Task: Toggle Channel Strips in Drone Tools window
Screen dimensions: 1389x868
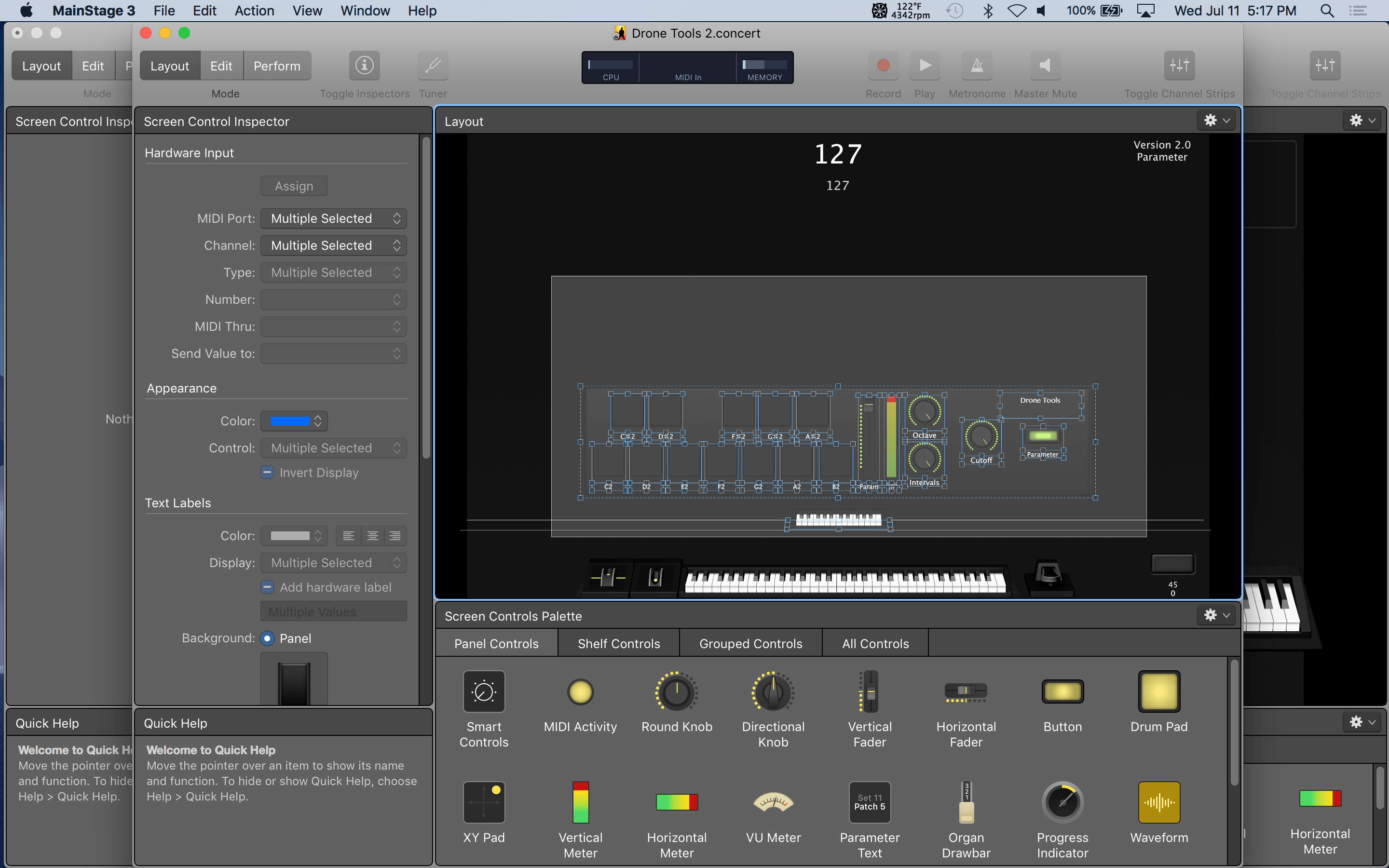Action: pyautogui.click(x=1180, y=66)
